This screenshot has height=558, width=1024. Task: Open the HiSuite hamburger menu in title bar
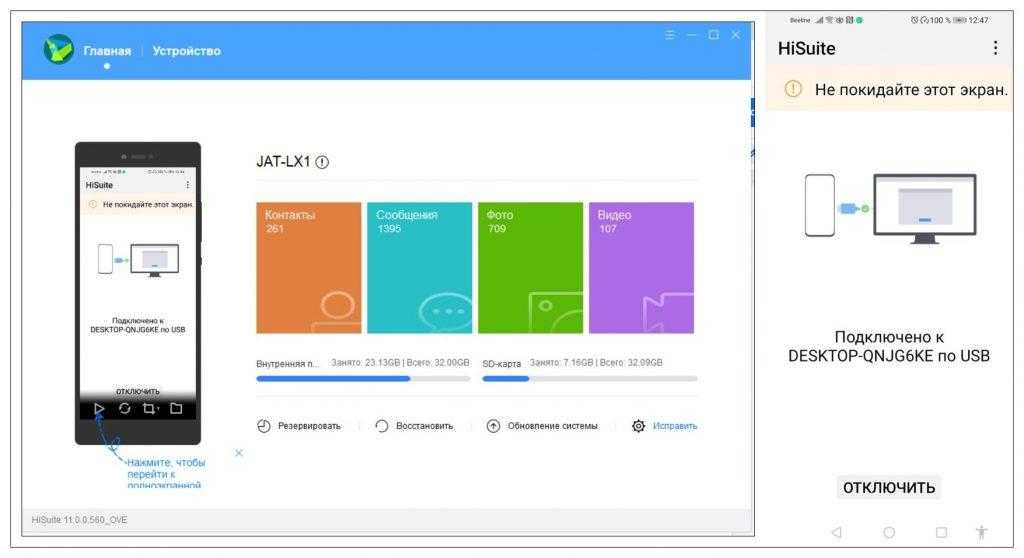coord(670,35)
